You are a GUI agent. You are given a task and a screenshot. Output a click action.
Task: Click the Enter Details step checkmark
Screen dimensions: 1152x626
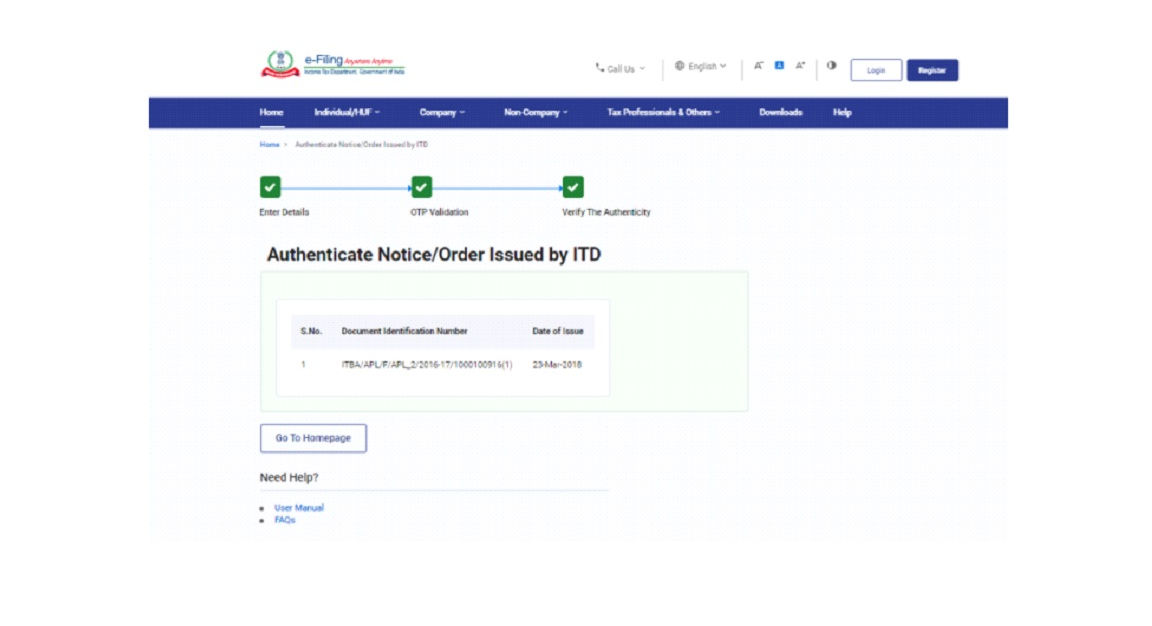pyautogui.click(x=270, y=187)
